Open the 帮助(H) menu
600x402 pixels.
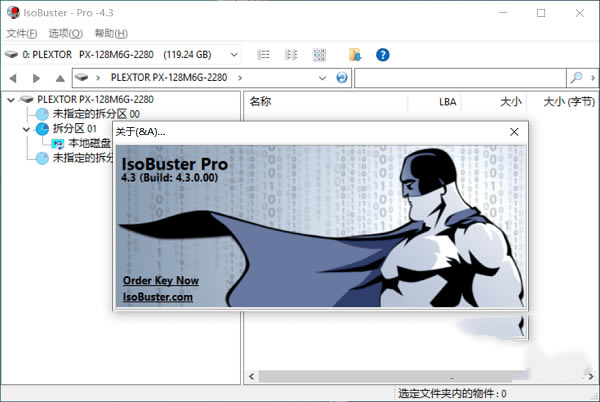[x=111, y=34]
